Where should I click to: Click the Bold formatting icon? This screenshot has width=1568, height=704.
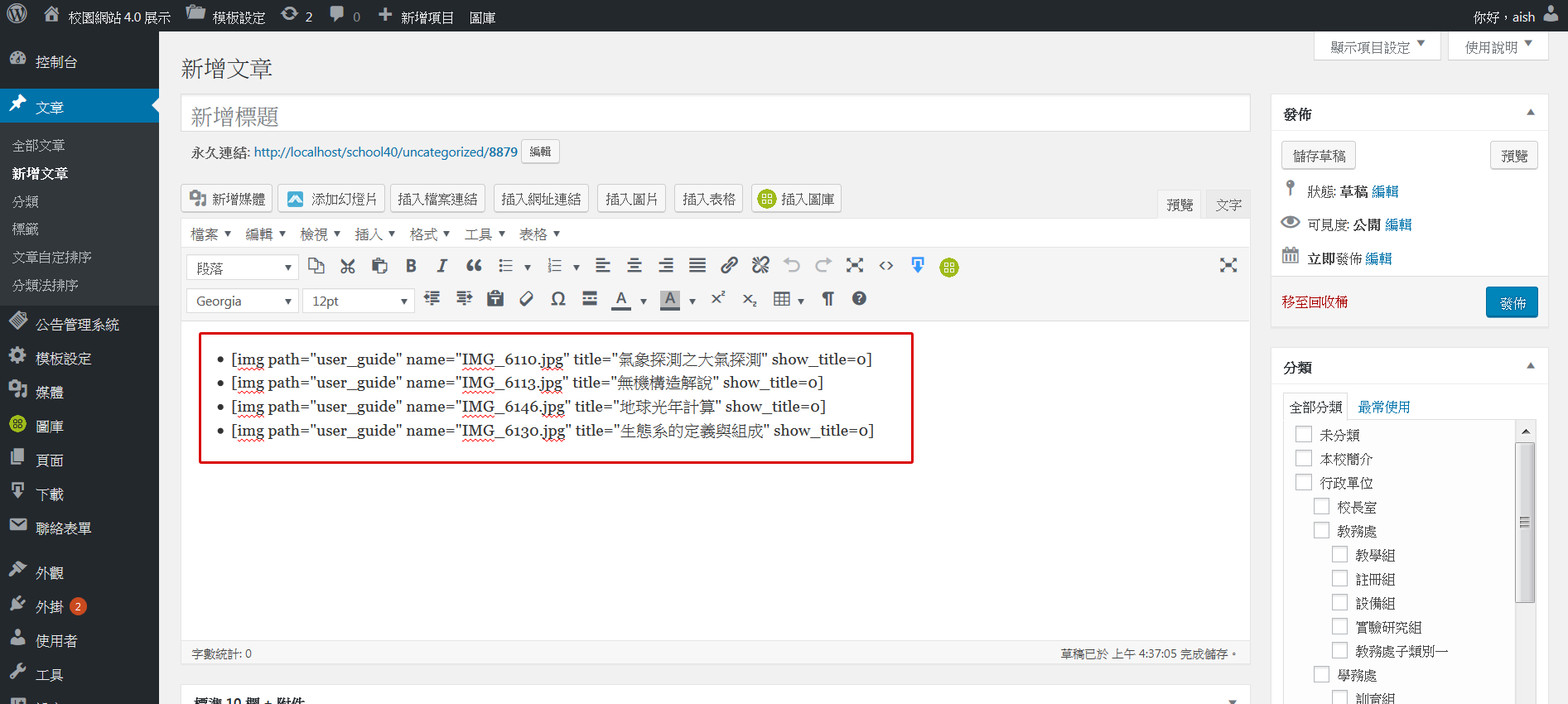(411, 266)
